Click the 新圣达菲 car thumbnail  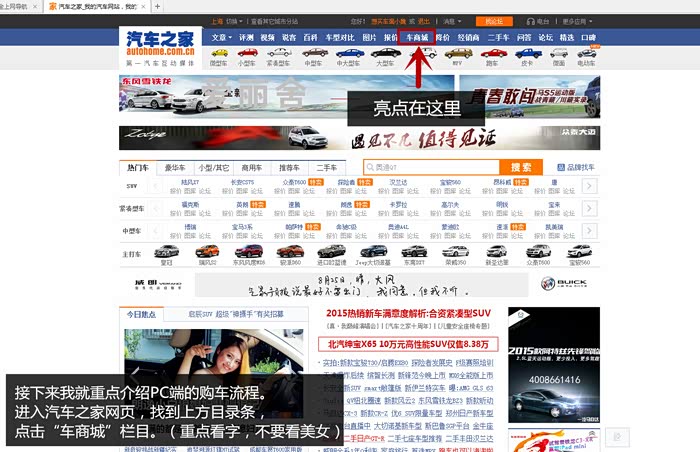(x=497, y=251)
